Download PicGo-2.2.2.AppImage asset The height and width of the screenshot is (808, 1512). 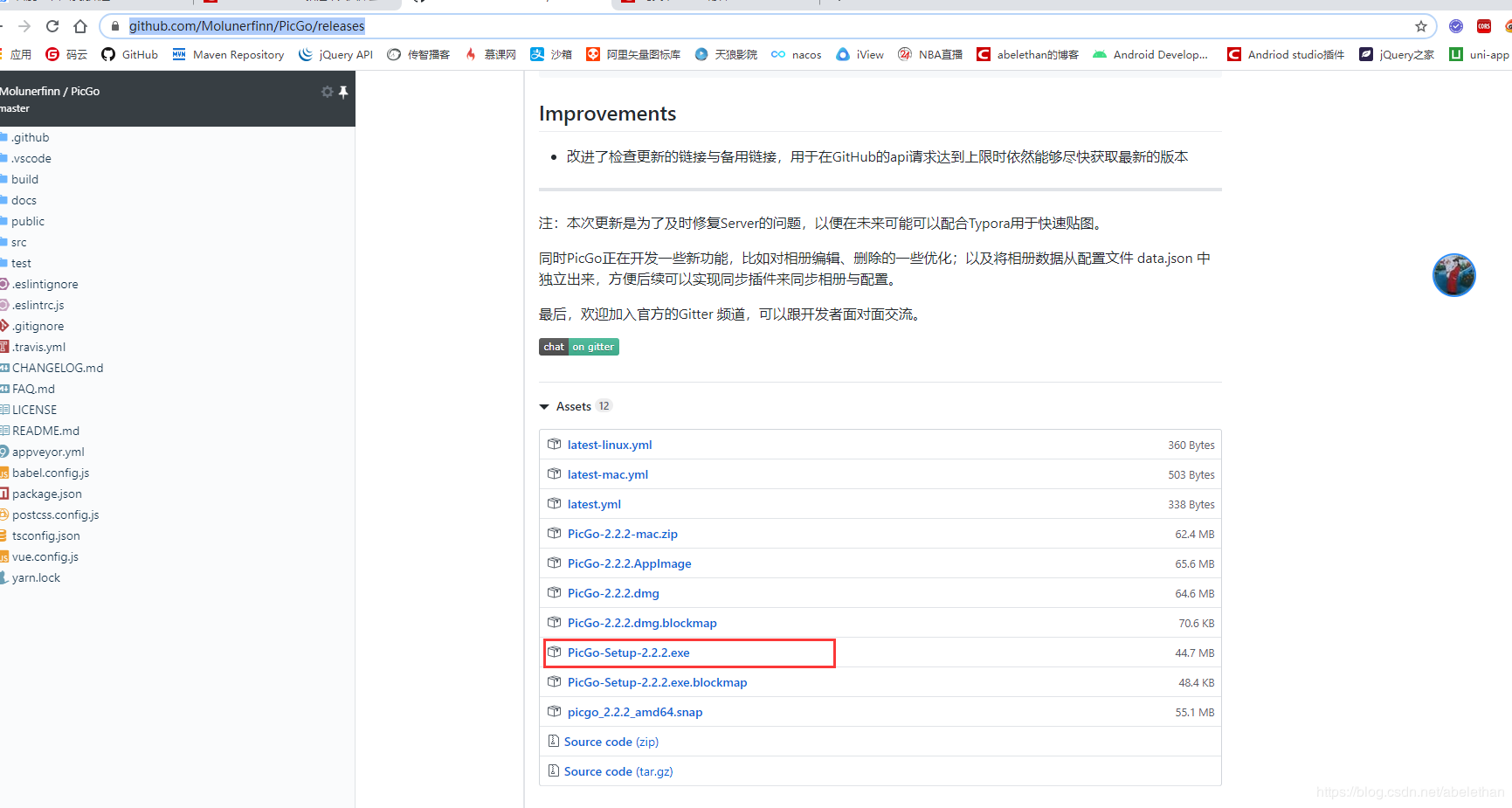pyautogui.click(x=630, y=563)
